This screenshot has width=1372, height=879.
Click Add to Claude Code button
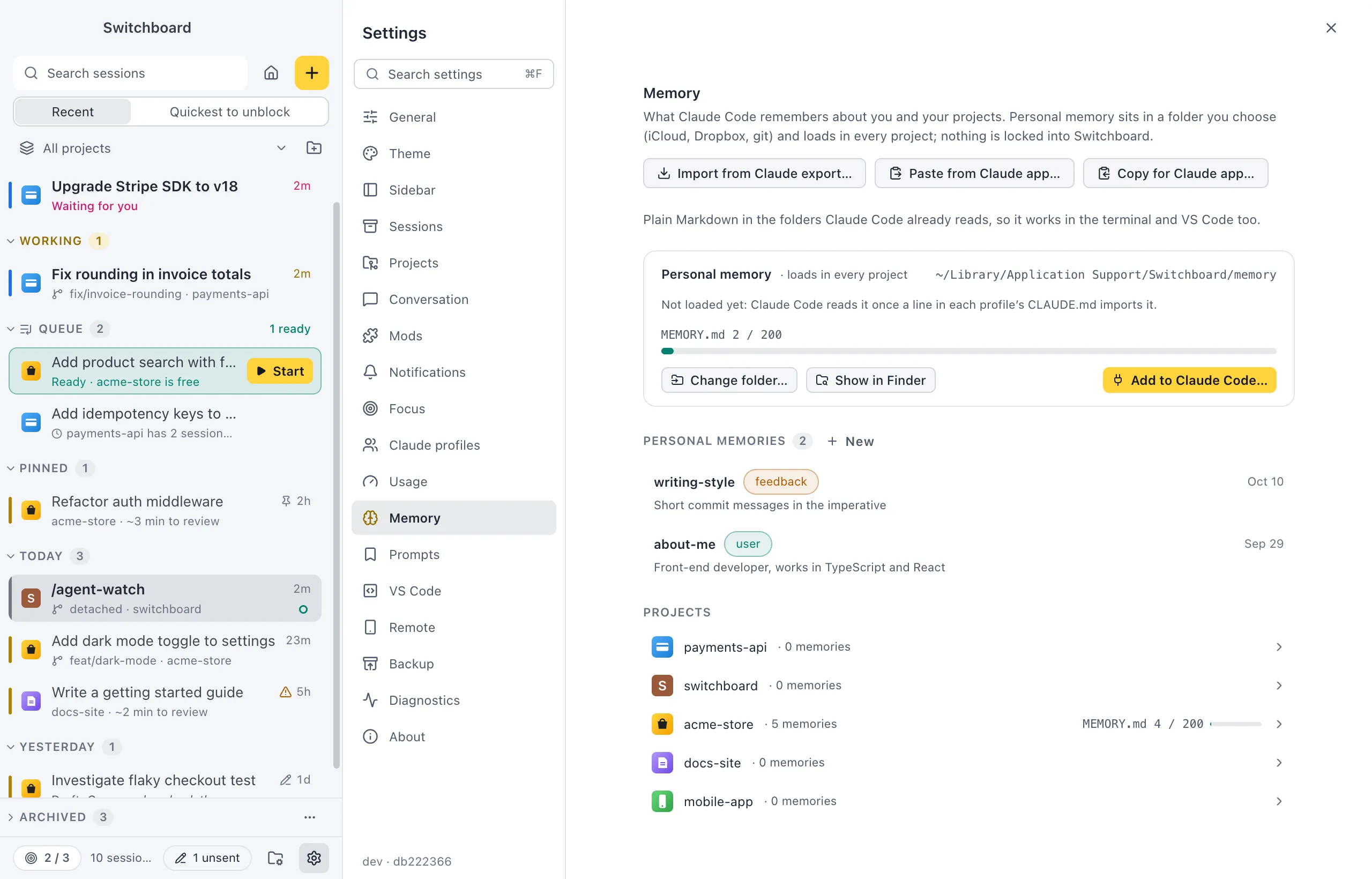click(1189, 380)
